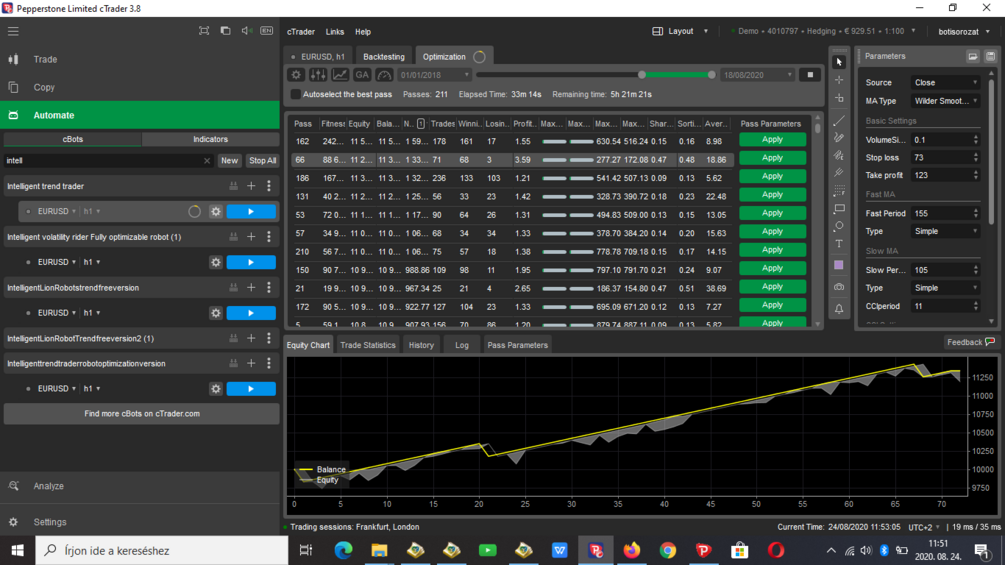Open the purple color swatch
This screenshot has height=565, width=1005.
point(839,265)
